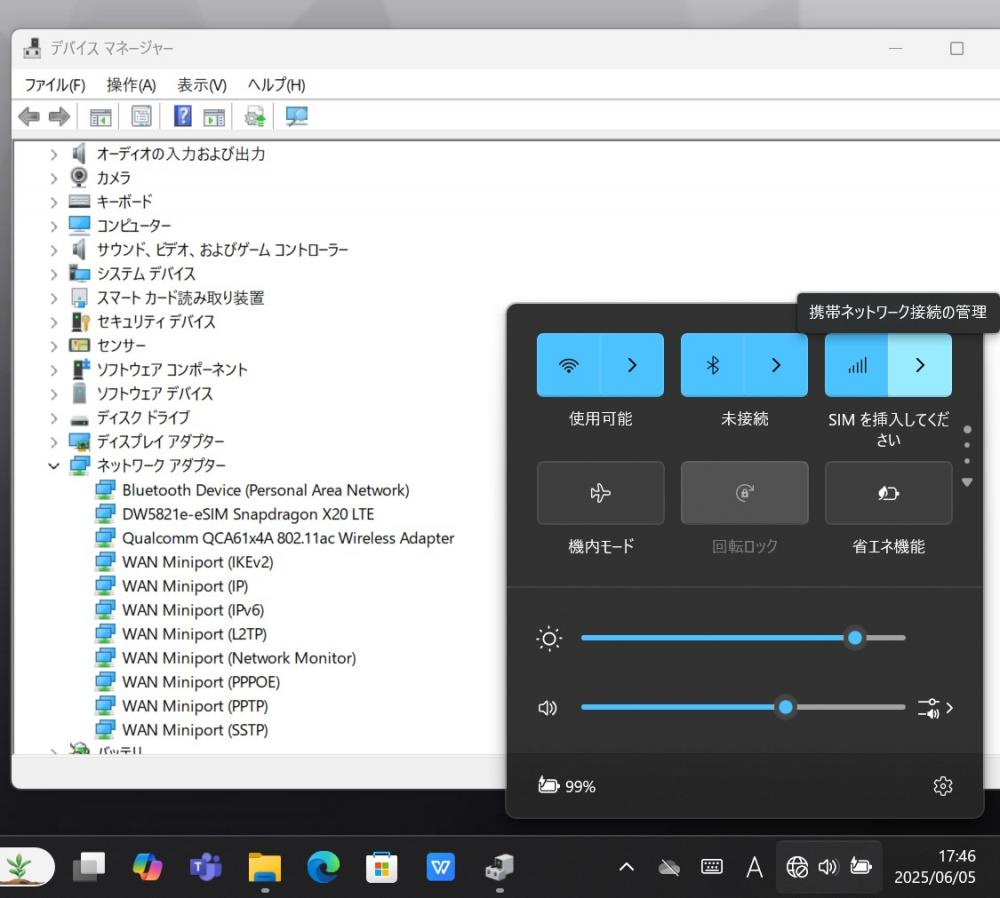1000x898 pixels.
Task: Click battery 99% indicator in quick settings
Action: [566, 786]
